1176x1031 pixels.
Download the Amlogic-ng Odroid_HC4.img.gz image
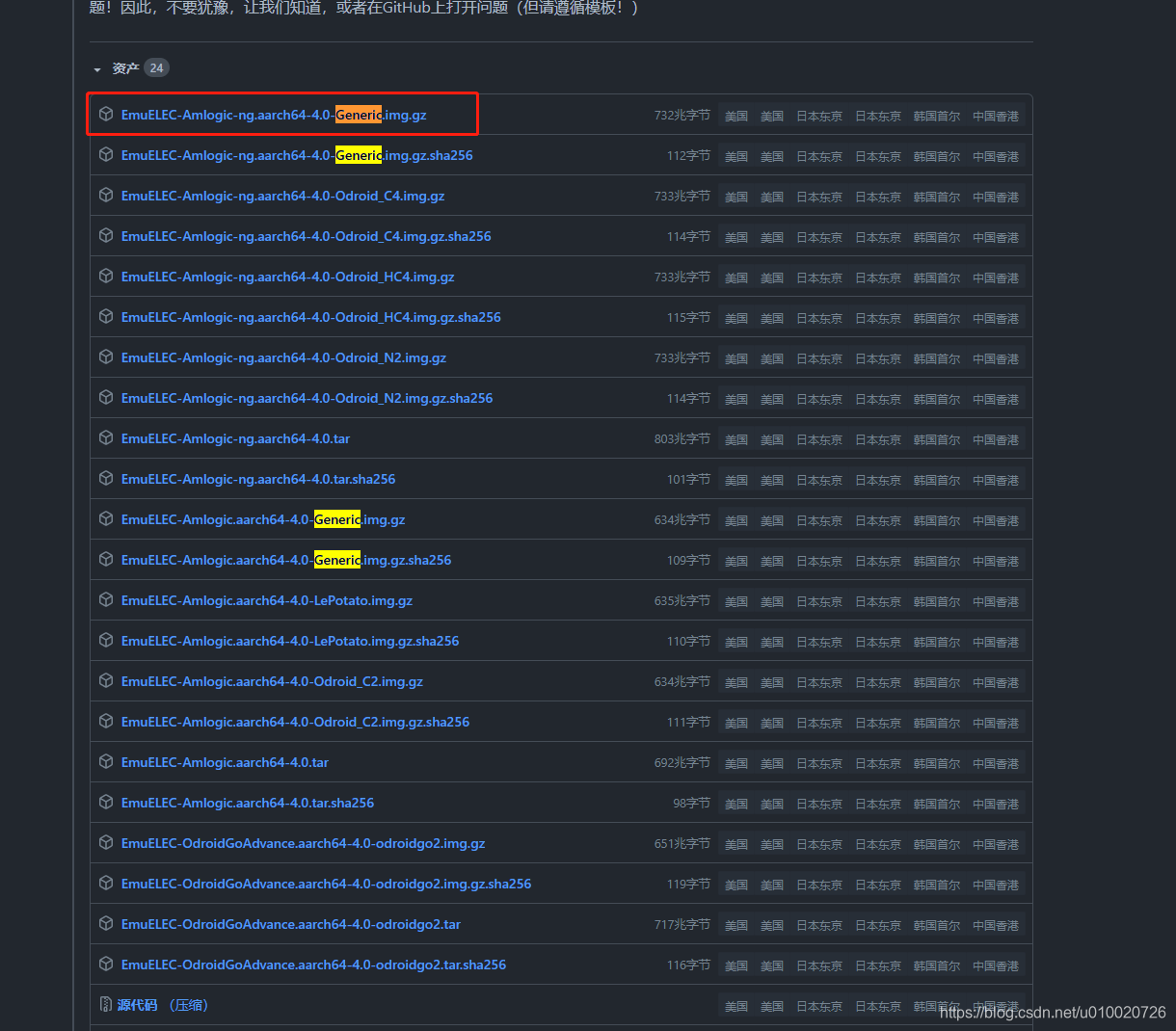click(x=287, y=277)
